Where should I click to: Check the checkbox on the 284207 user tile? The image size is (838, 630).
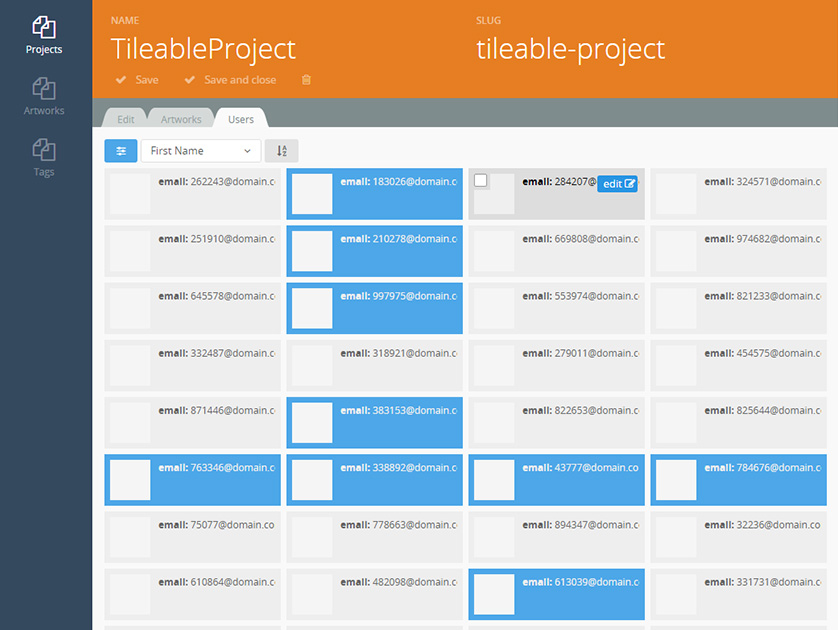click(x=481, y=181)
